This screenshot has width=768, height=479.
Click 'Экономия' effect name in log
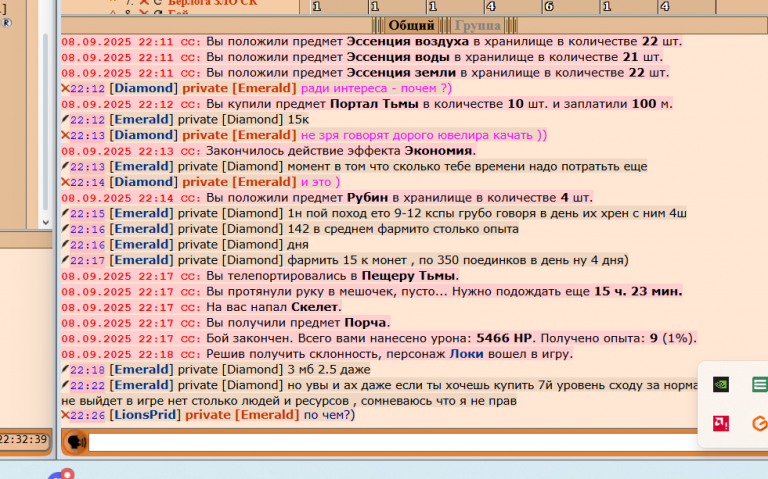click(x=438, y=151)
